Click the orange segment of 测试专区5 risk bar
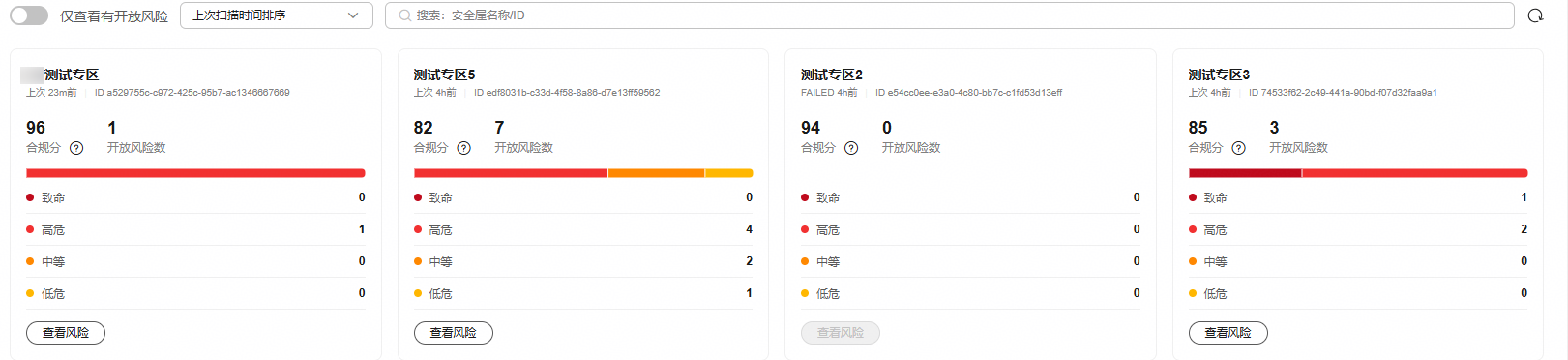 coord(656,173)
